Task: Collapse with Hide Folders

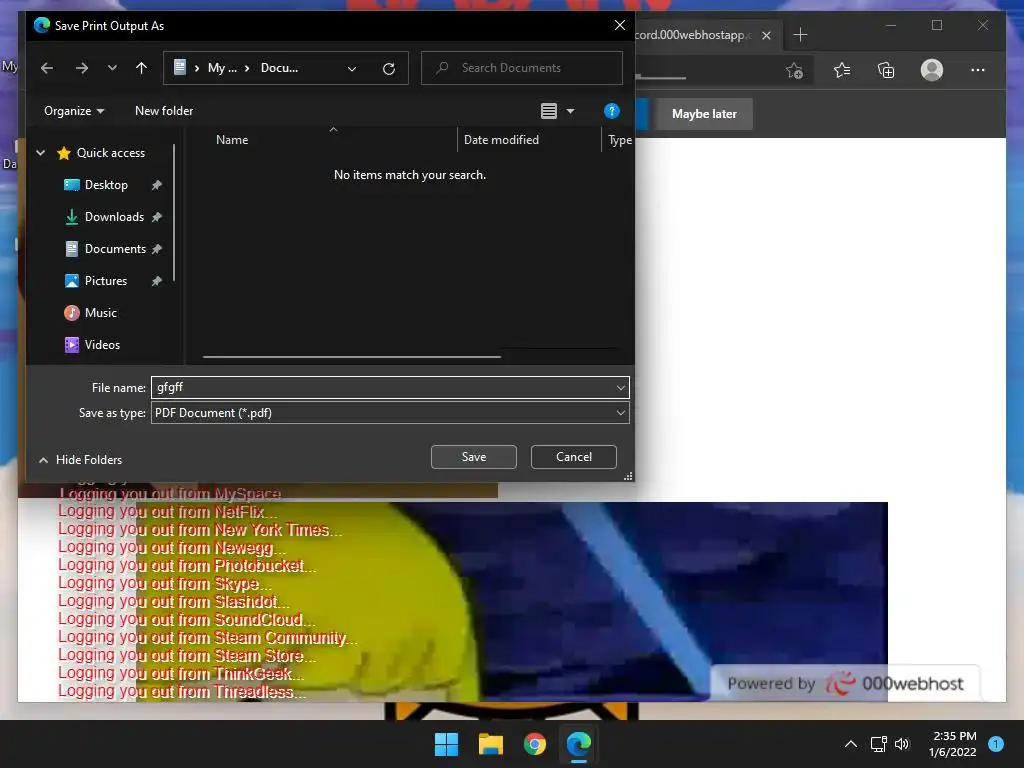Action: (x=80, y=460)
